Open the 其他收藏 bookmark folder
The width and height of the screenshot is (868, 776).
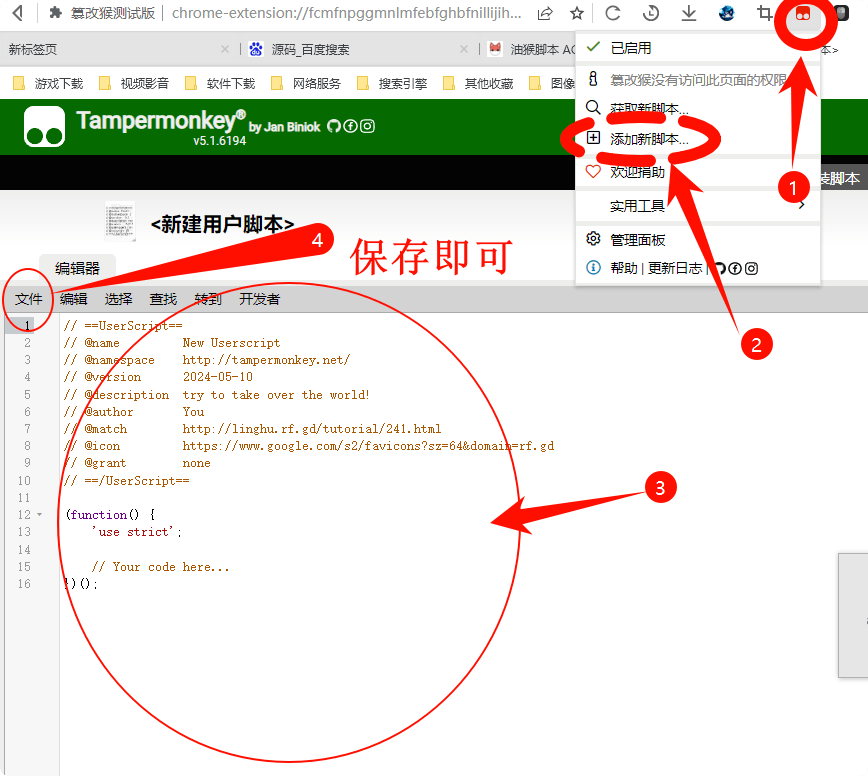tap(478, 83)
